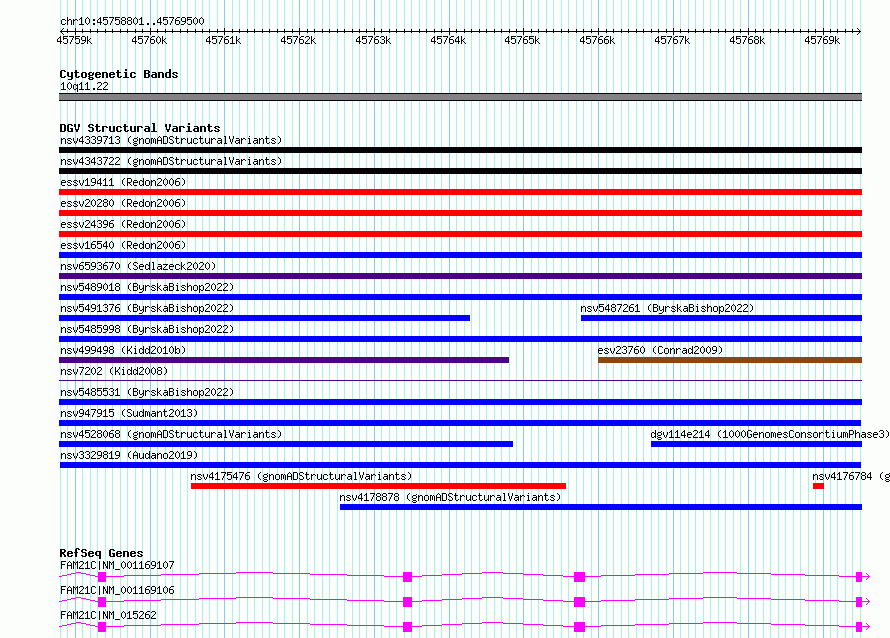Screen dimensions: 890x638
Task: Click the leftmost magenta exon of FAM21C|NM_001169107
Action: (x=102, y=577)
